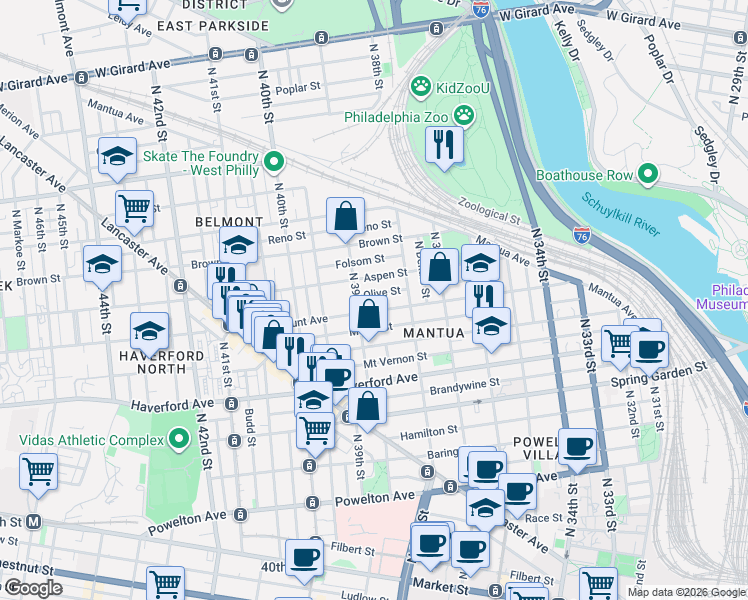Open the Market St metro station icon
Screen dimensions: 748x600
(x=33, y=522)
